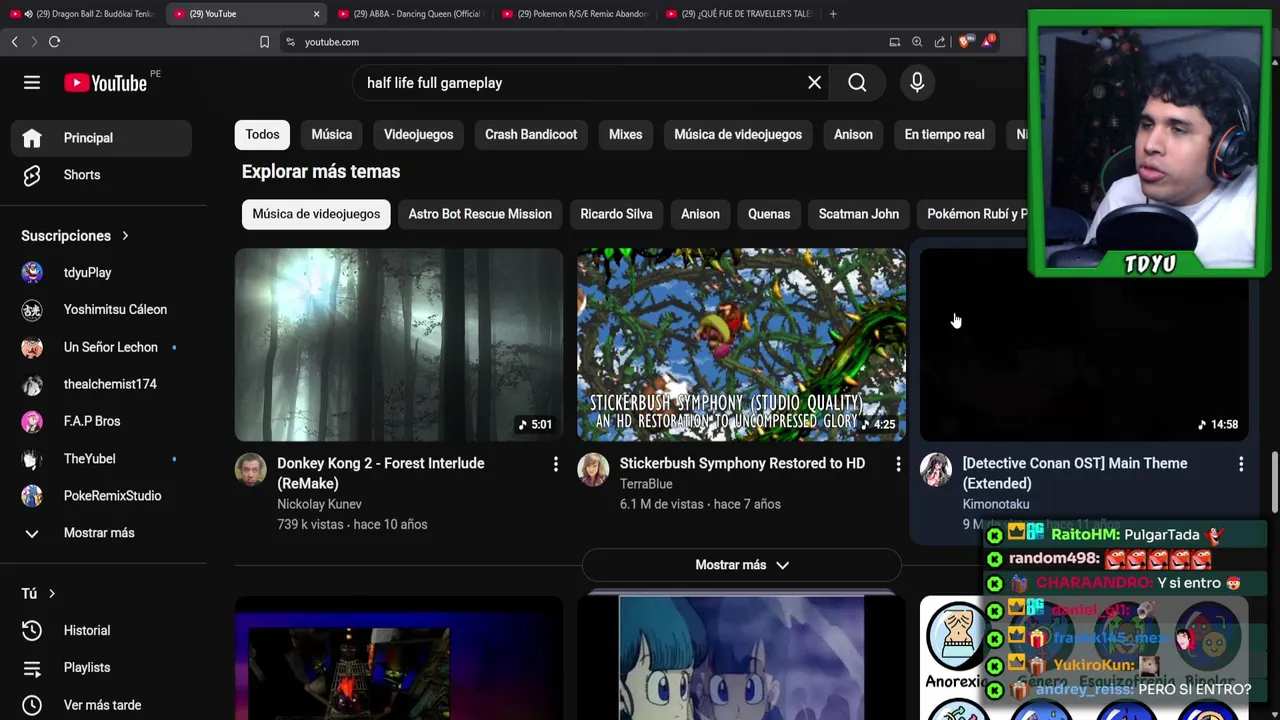The image size is (1280, 720).
Task: Open Principal home in sidebar
Action: 101,138
